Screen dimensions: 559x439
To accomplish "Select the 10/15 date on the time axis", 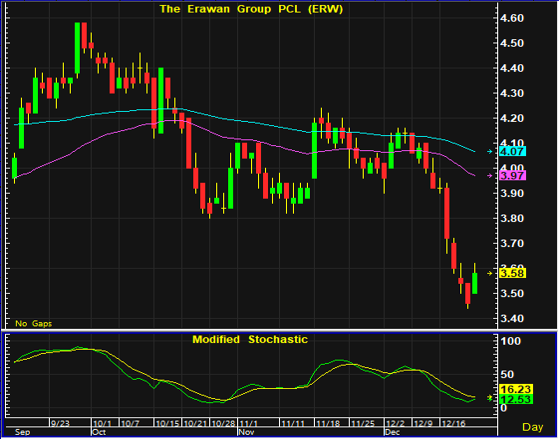I will (x=166, y=423).
